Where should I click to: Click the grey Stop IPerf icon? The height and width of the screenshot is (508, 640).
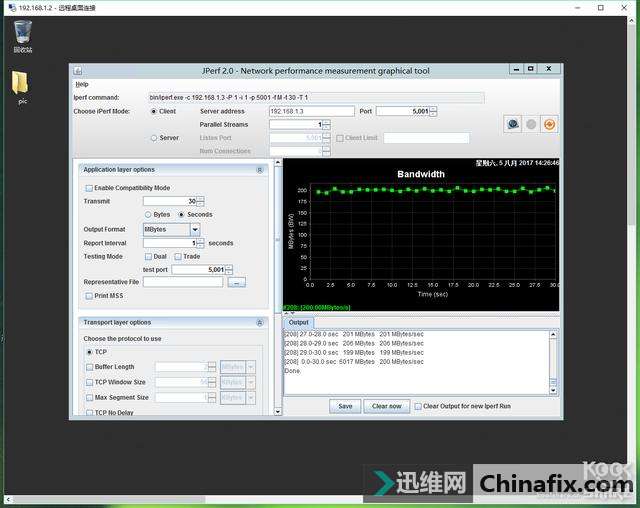pos(531,124)
